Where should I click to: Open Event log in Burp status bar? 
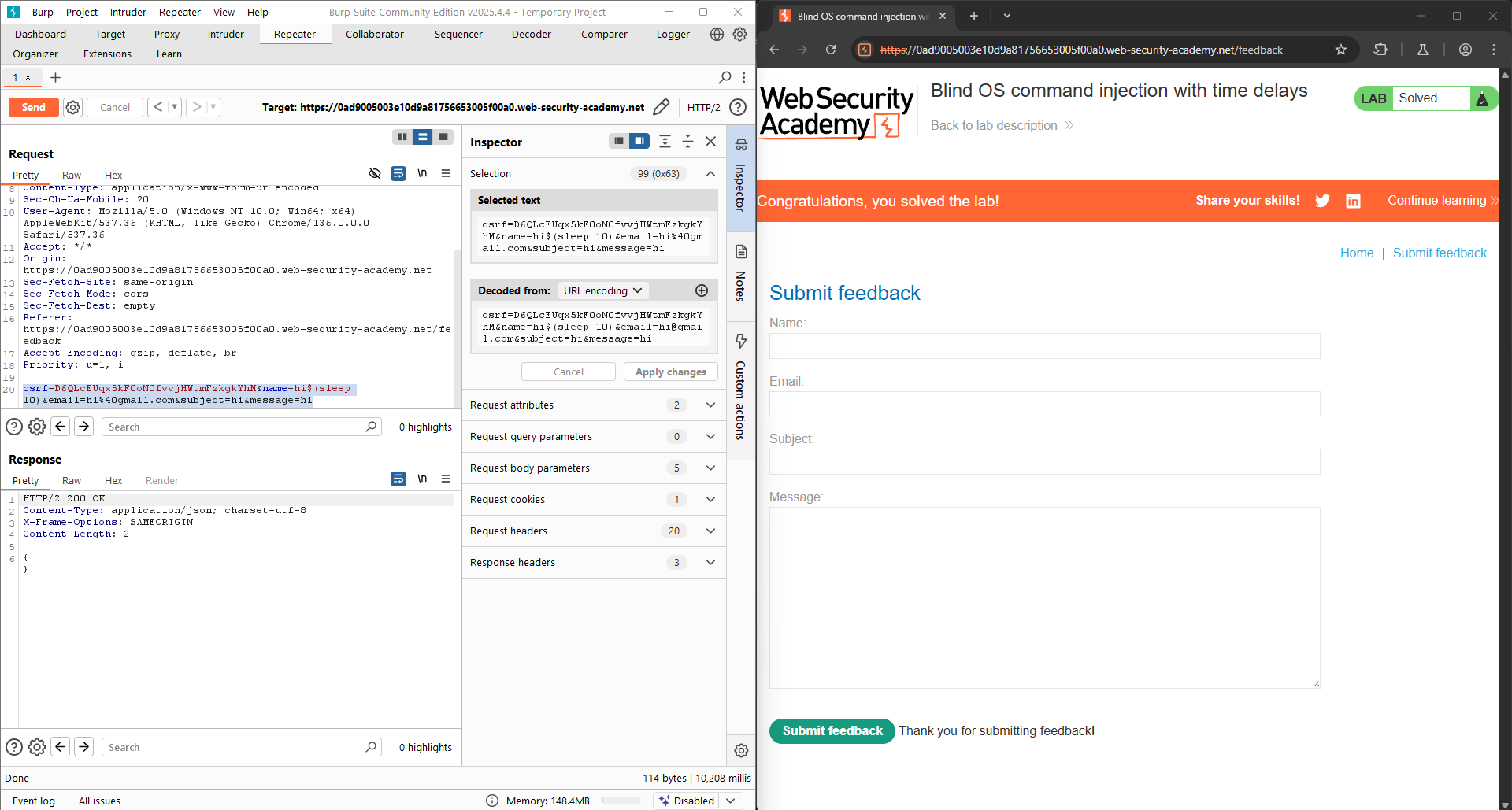(34, 801)
